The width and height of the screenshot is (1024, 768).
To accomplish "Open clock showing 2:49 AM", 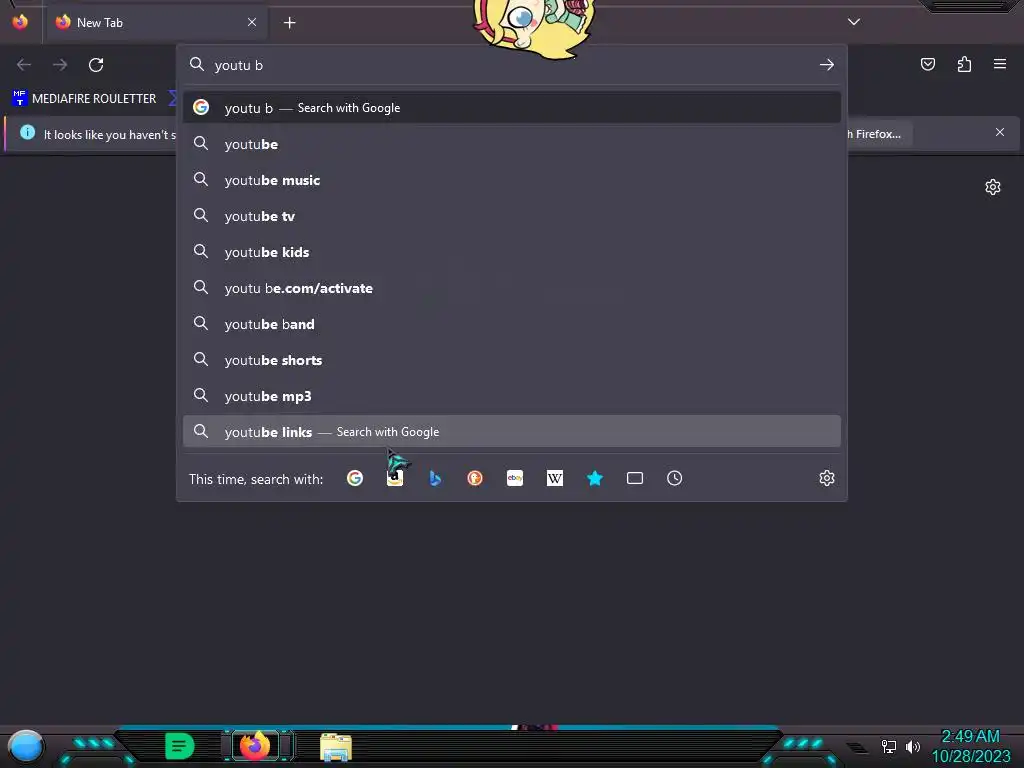I will point(971,746).
